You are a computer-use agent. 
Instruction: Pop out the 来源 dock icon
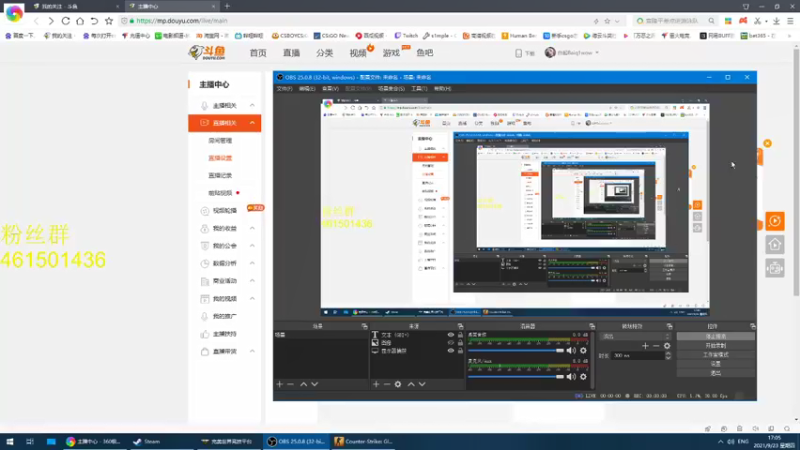(460, 326)
